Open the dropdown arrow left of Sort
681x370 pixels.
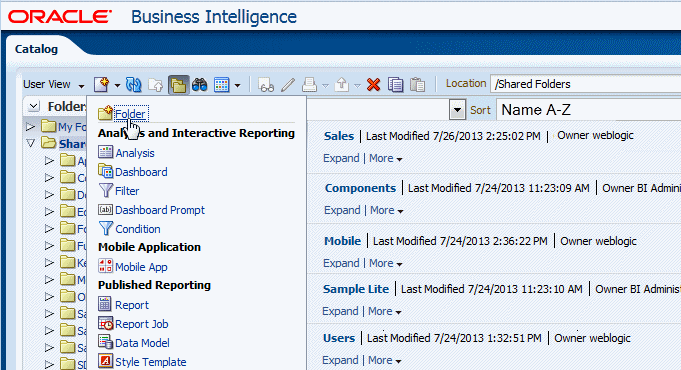tap(457, 110)
